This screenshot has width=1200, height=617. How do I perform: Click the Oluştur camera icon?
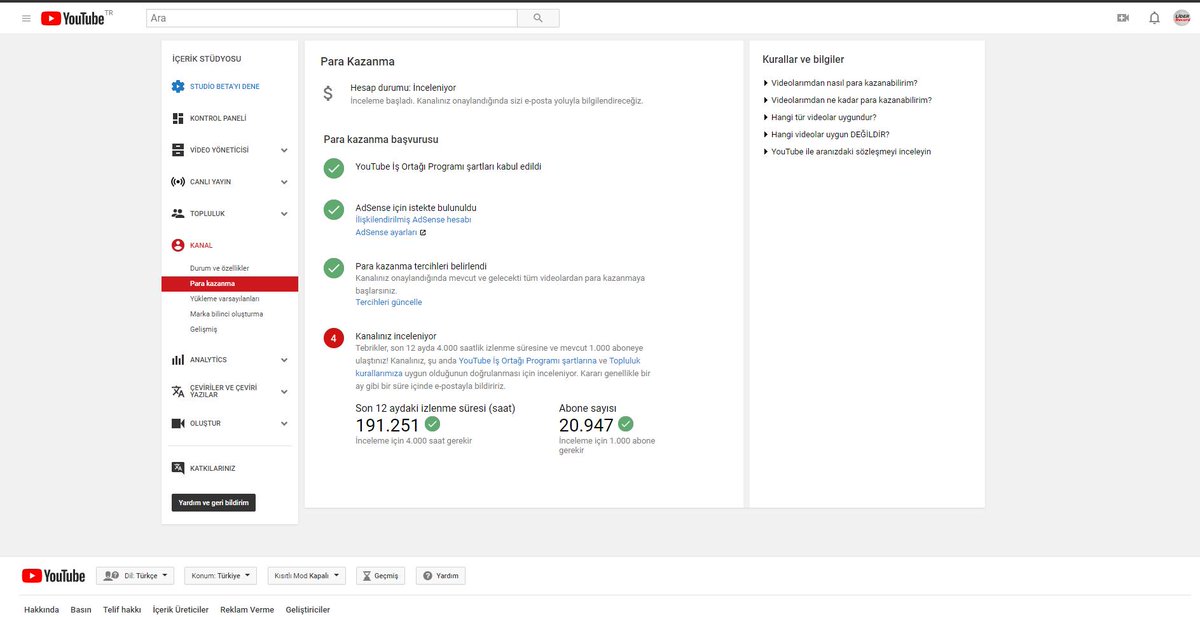coord(178,423)
